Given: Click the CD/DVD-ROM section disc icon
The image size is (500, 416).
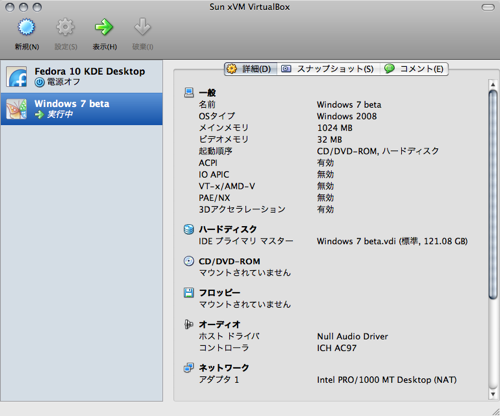Looking at the screenshot, I should (x=189, y=261).
